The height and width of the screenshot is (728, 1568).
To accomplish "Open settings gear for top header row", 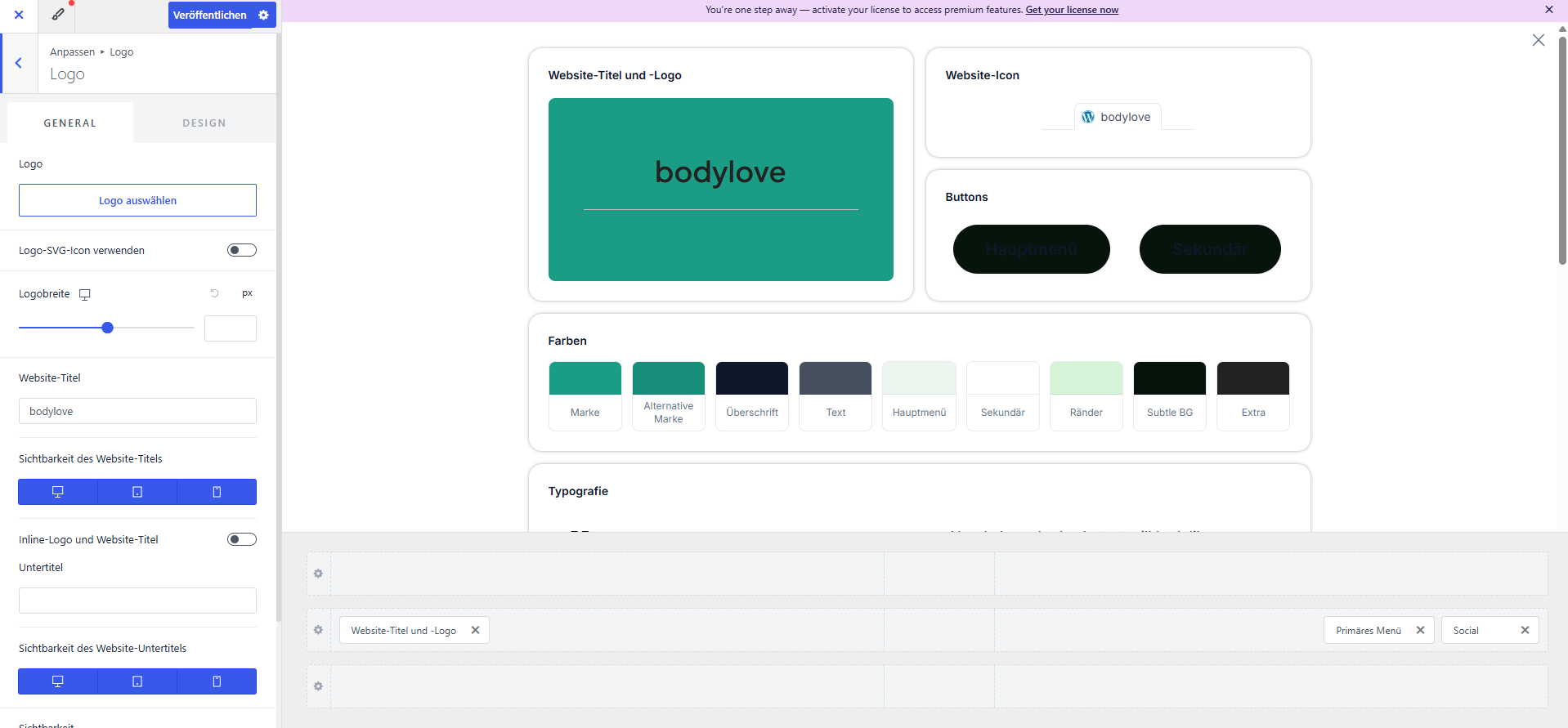I will coord(318,574).
